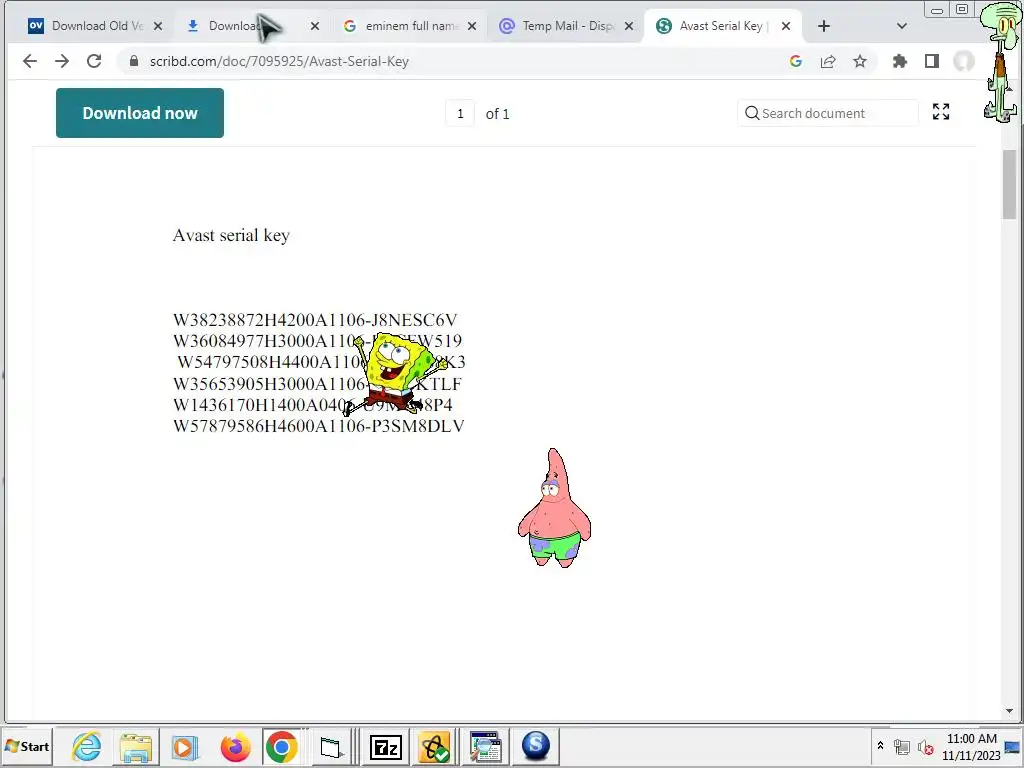Bookmark this tab with the star icon
This screenshot has height=768, width=1024.
coord(860,61)
